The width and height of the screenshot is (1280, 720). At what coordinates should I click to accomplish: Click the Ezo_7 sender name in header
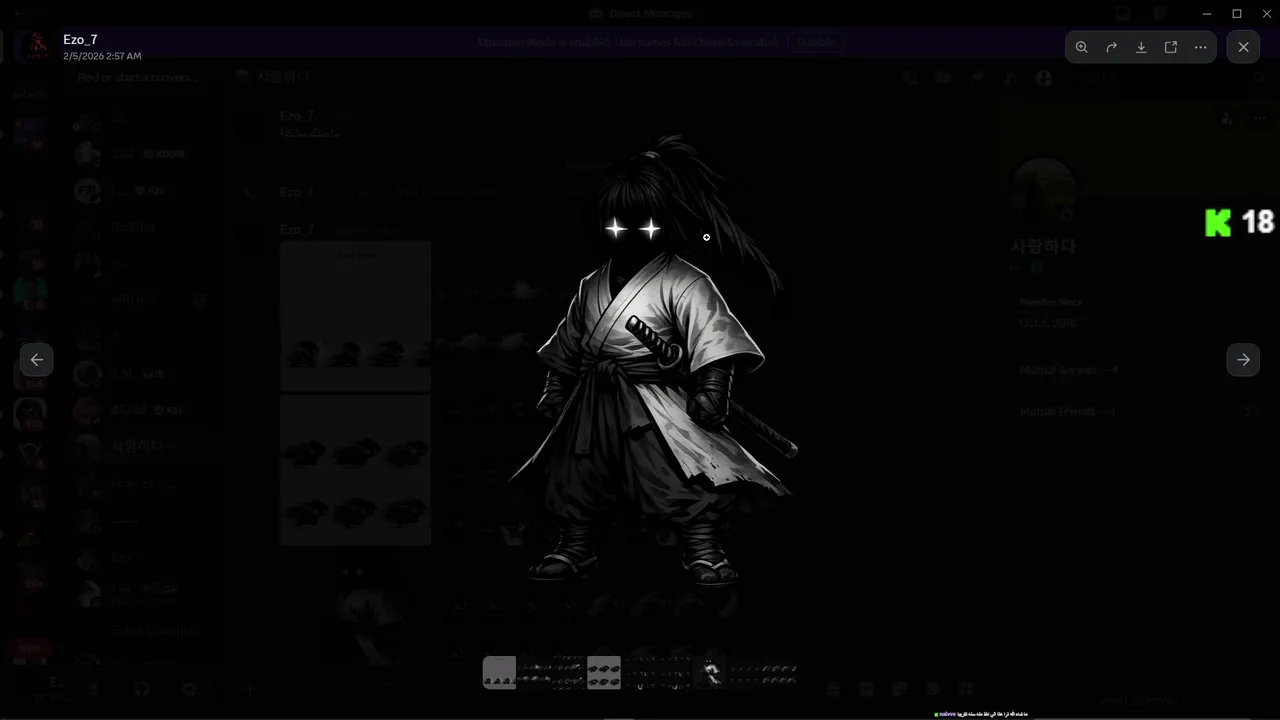(80, 40)
